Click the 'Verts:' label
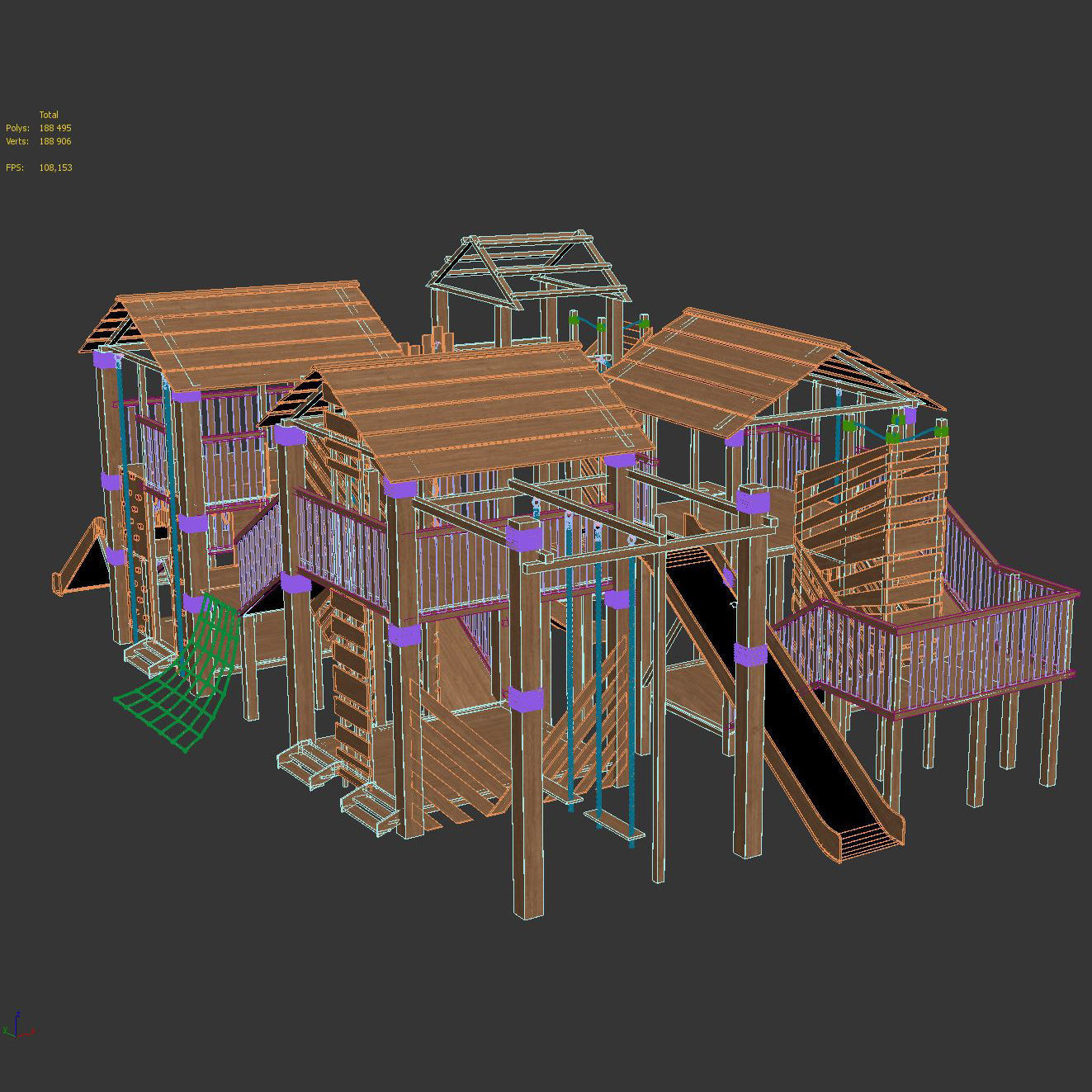 17,141
